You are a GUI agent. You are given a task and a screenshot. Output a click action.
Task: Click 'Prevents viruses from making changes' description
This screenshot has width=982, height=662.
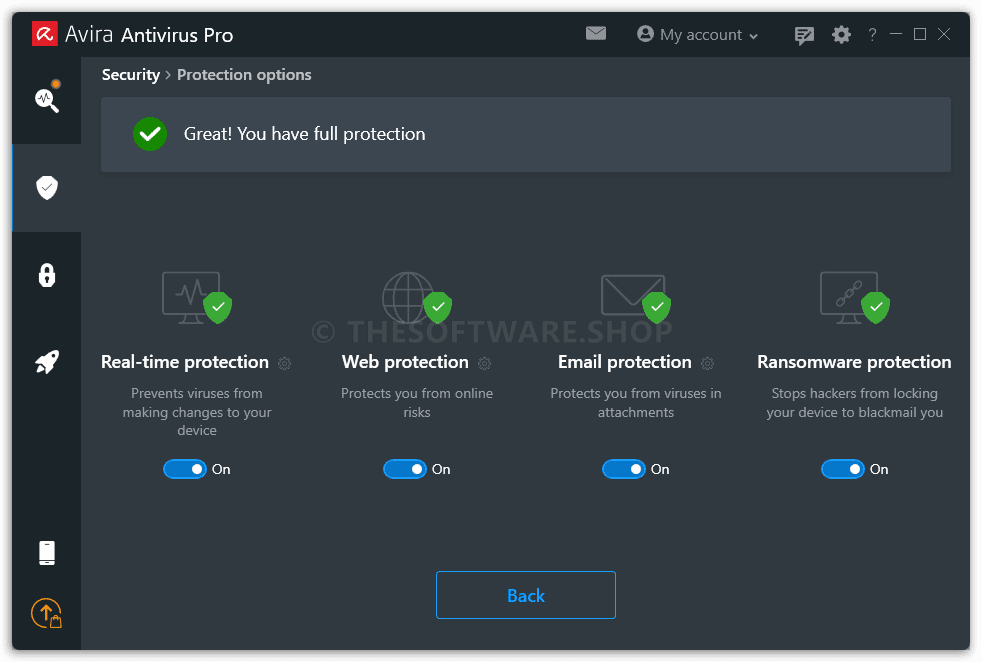(x=197, y=411)
